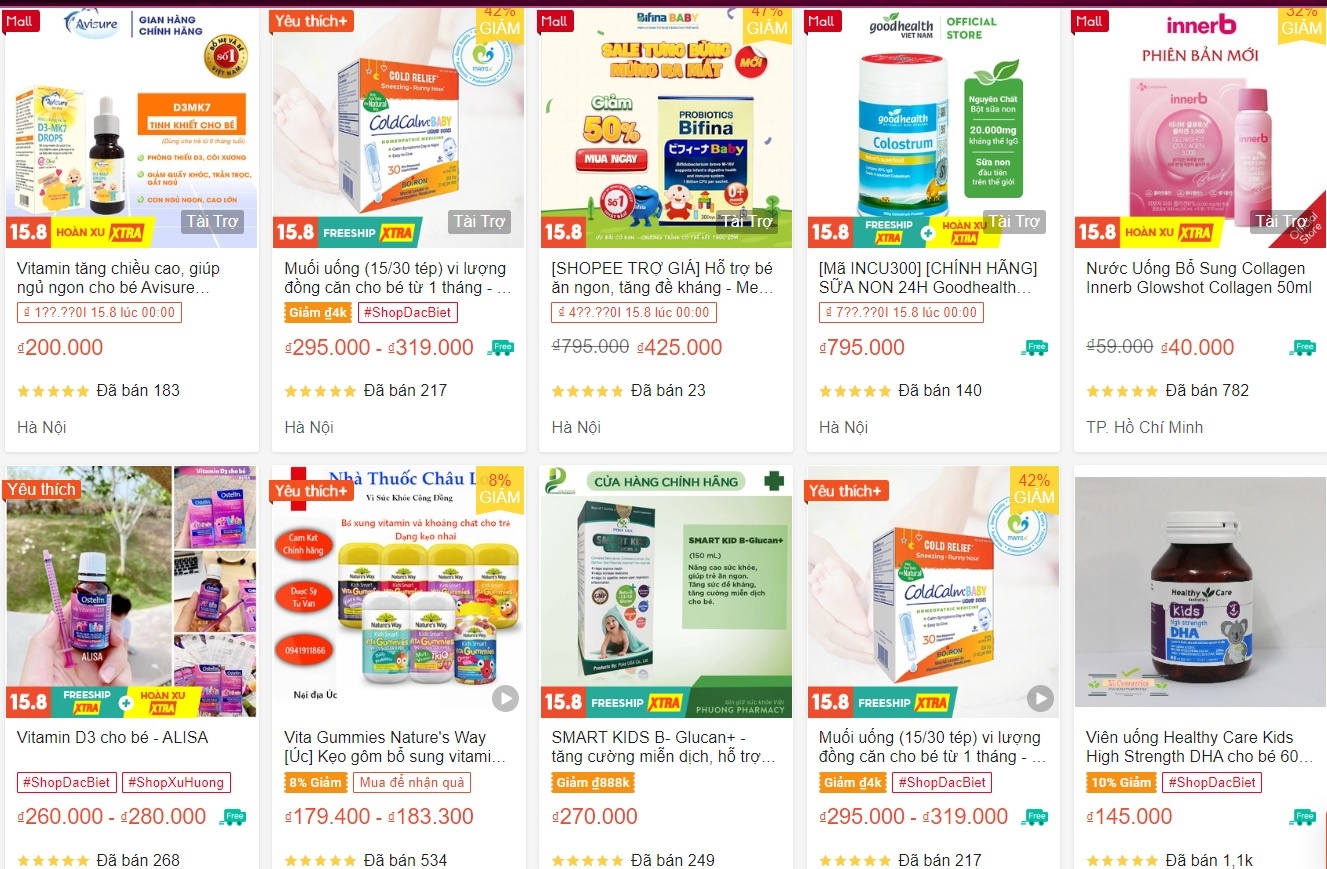Open SMART KIDS B-Glucan+ product image
The image size is (1327, 869).
666,592
